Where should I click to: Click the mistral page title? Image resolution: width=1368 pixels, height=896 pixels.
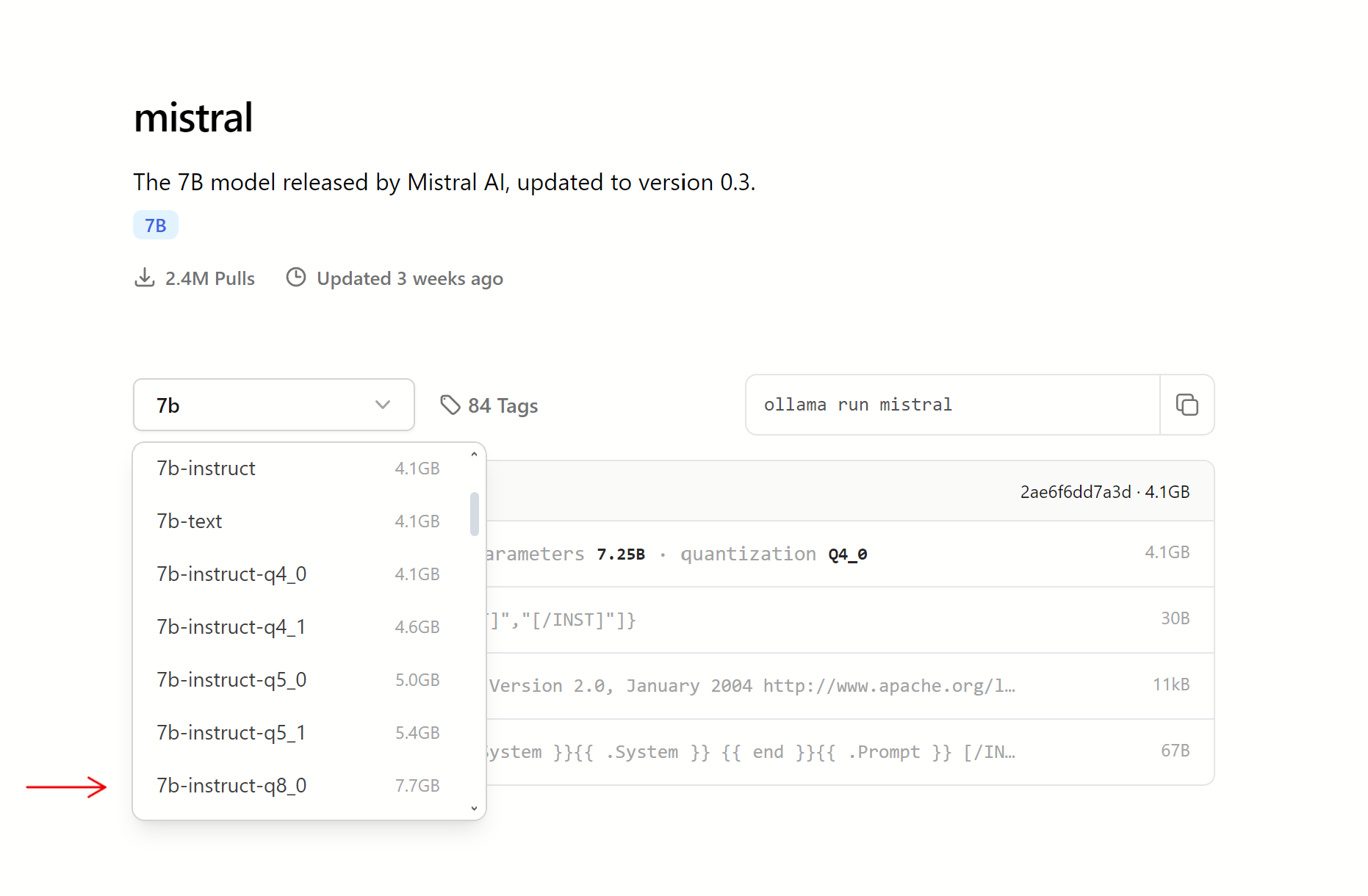(x=194, y=118)
